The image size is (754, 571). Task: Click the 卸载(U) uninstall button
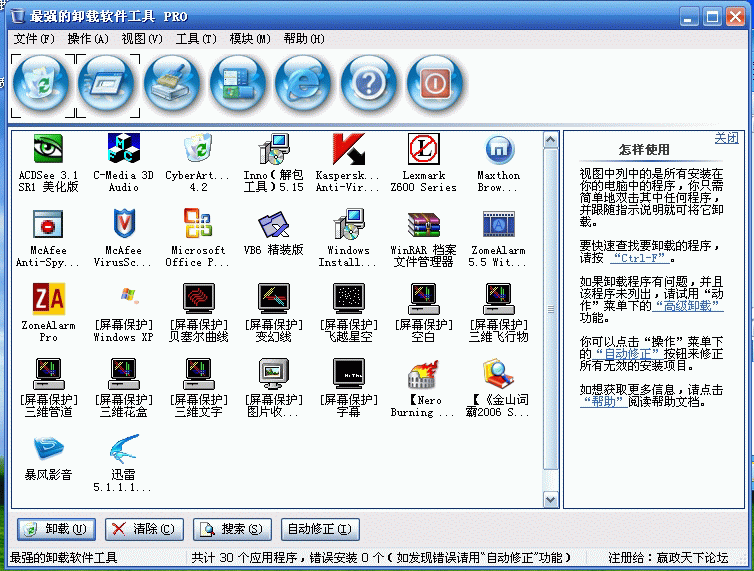click(56, 529)
